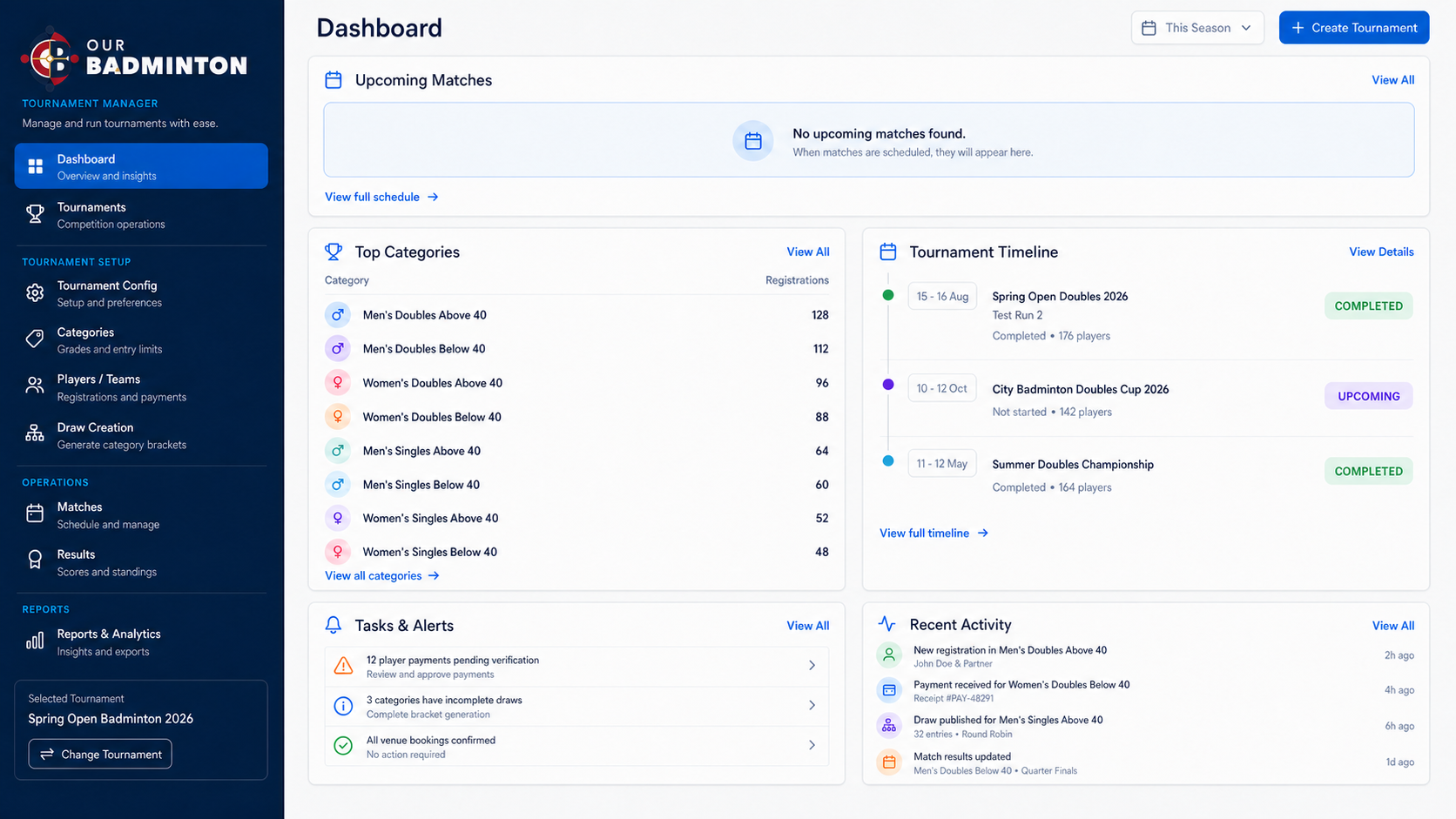The height and width of the screenshot is (819, 1456).
Task: Click the Tournaments trophy icon in sidebar
Action: pos(35,214)
